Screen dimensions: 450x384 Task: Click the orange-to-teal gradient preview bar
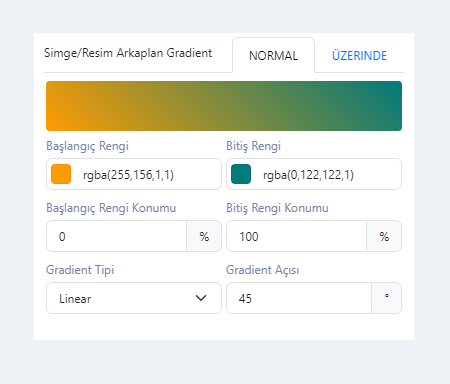pos(224,106)
